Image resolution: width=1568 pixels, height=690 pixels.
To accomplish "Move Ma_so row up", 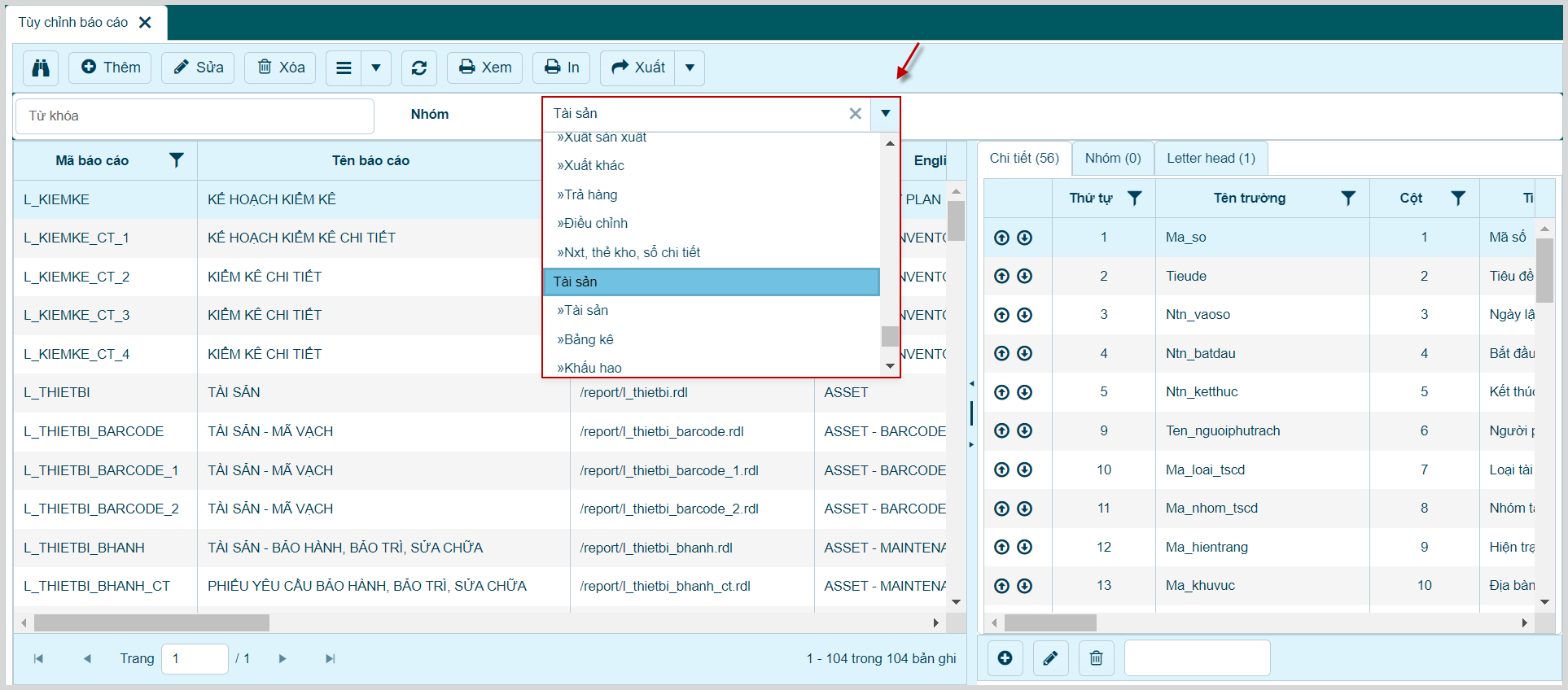I will 1001,238.
